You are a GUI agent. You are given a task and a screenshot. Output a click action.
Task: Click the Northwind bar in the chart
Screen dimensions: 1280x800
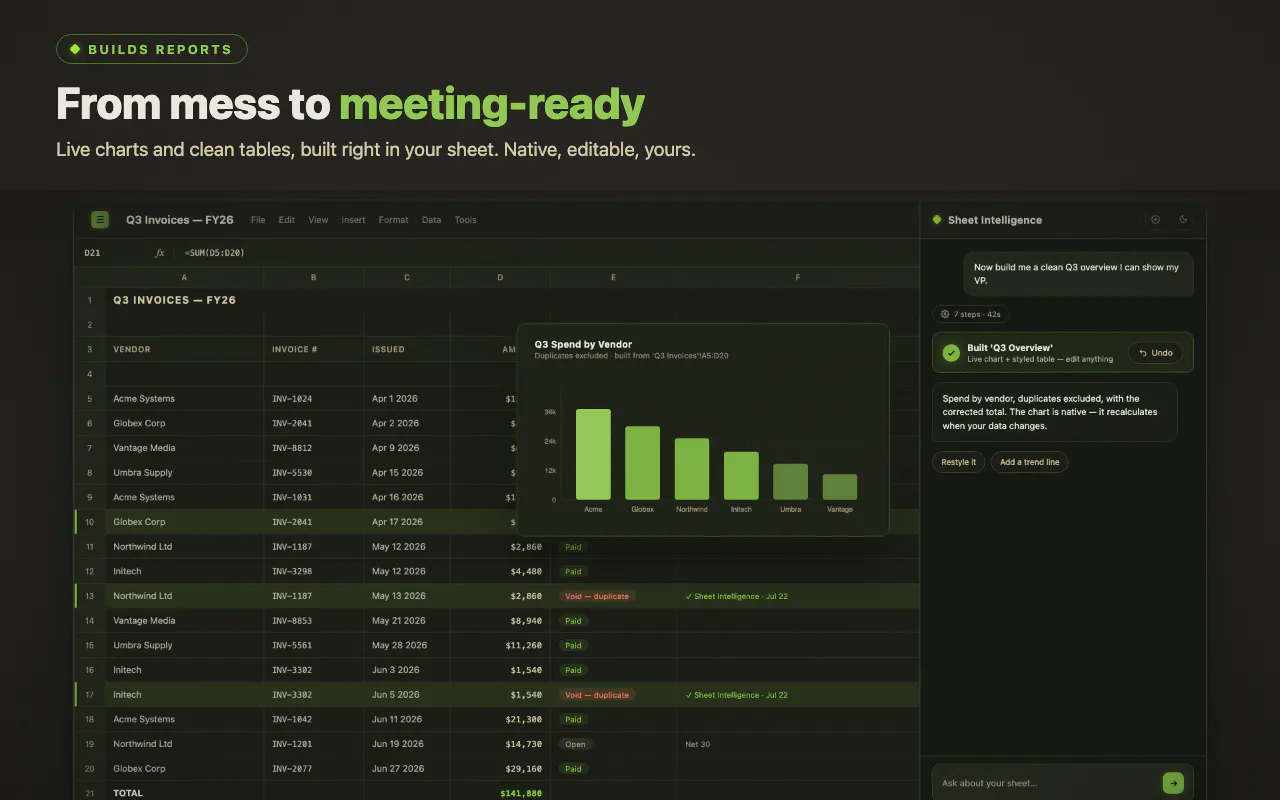[692, 469]
